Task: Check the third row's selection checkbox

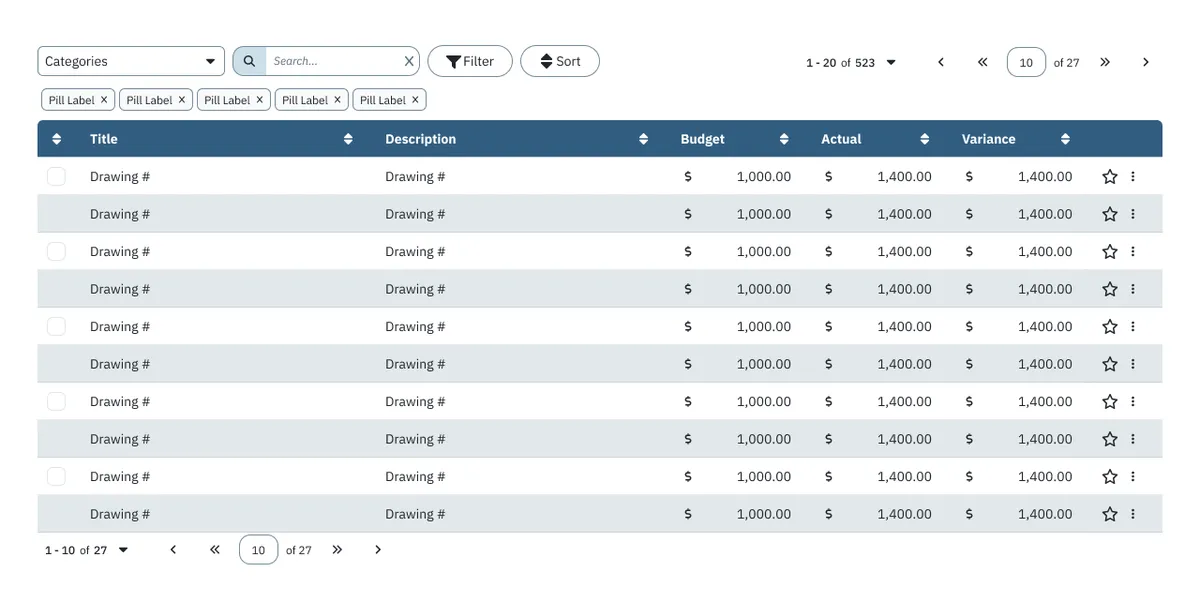Action: pyautogui.click(x=56, y=251)
